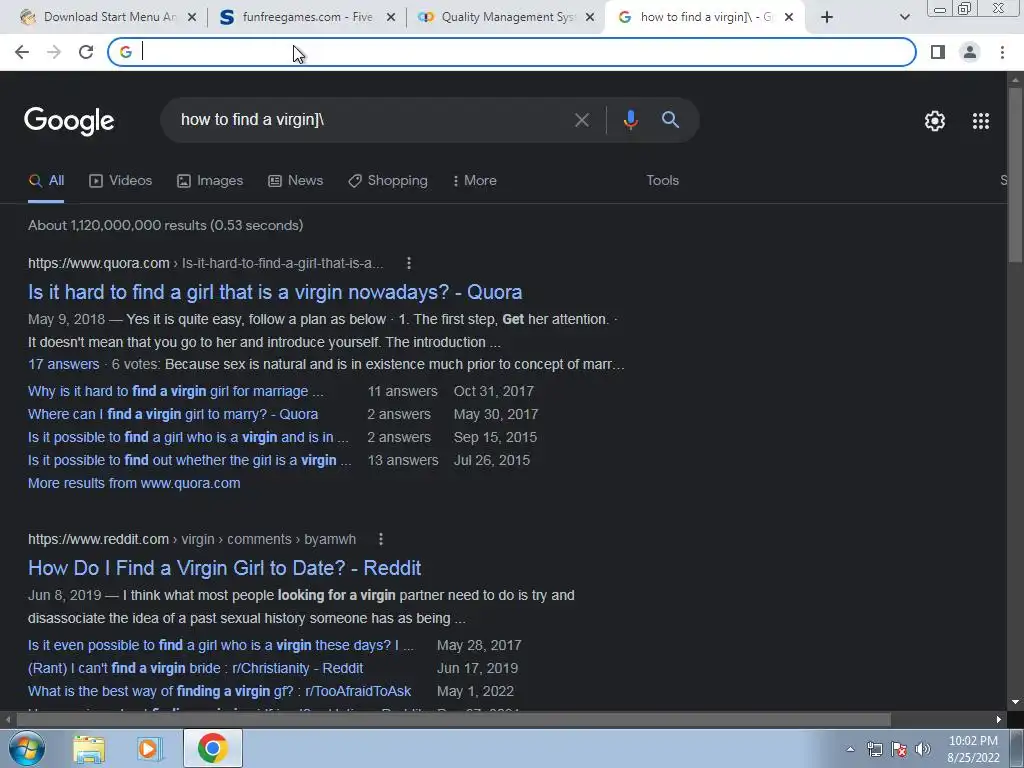Viewport: 1024px width, 768px height.
Task: Switch to Shopping results
Action: pos(388,181)
